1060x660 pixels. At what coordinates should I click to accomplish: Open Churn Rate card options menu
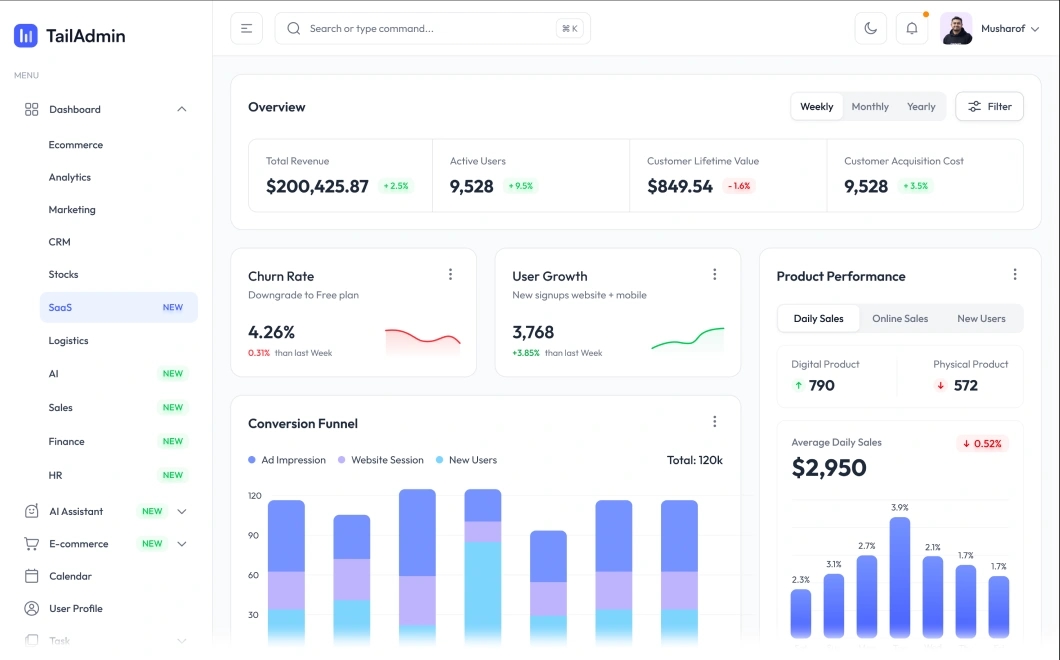[450, 275]
